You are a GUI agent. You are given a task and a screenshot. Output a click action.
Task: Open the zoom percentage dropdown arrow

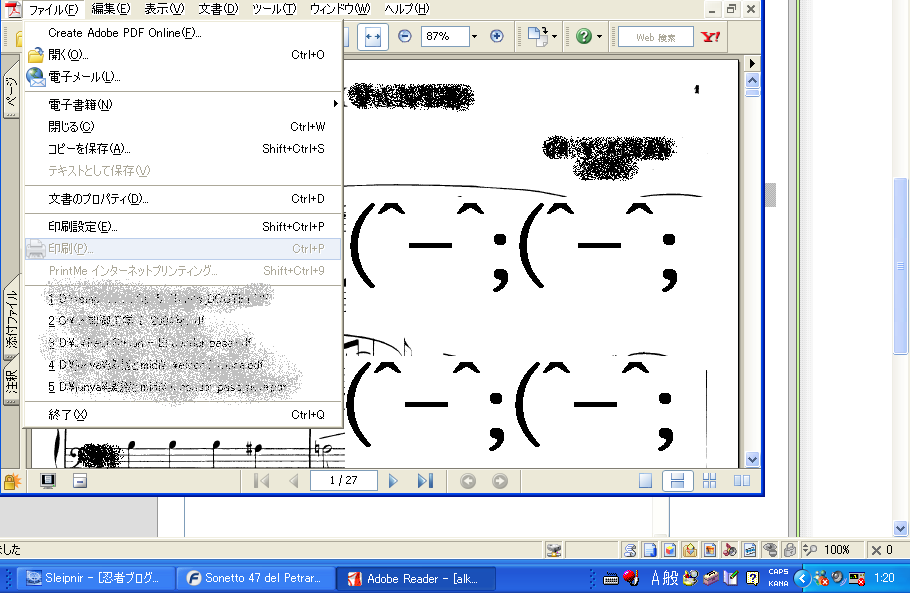(474, 37)
